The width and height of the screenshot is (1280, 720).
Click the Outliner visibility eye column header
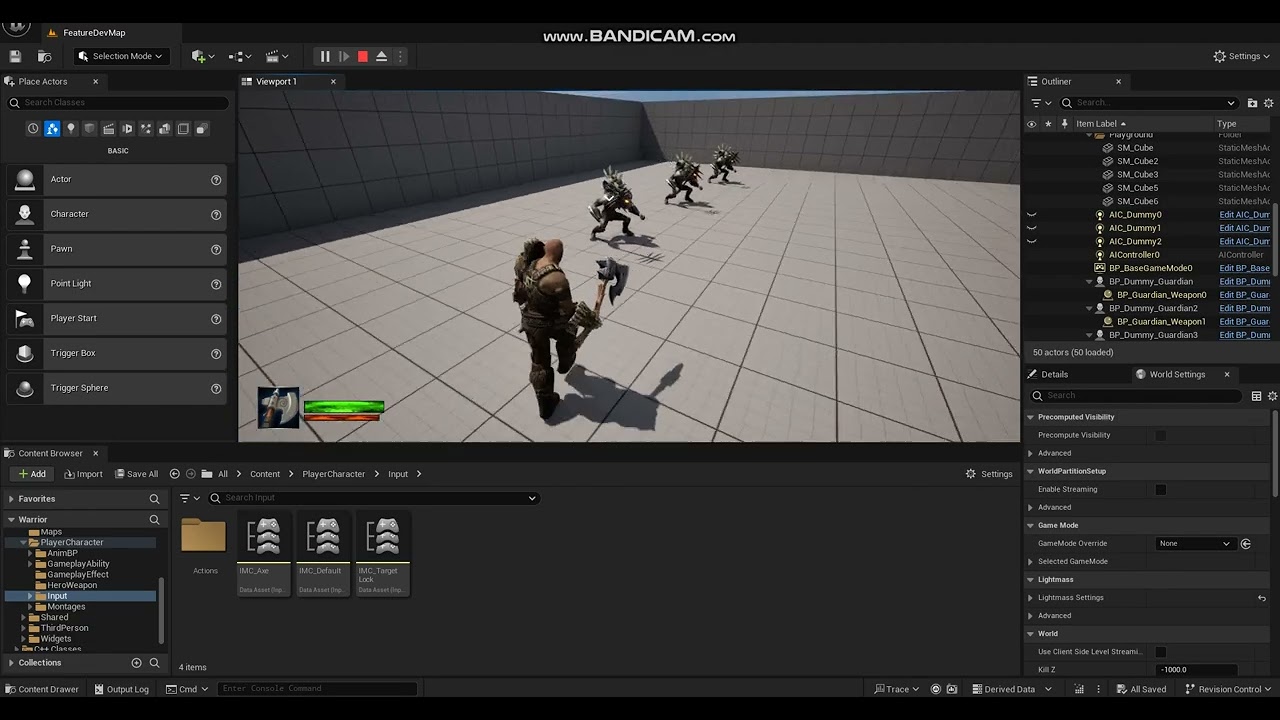pyautogui.click(x=1031, y=124)
